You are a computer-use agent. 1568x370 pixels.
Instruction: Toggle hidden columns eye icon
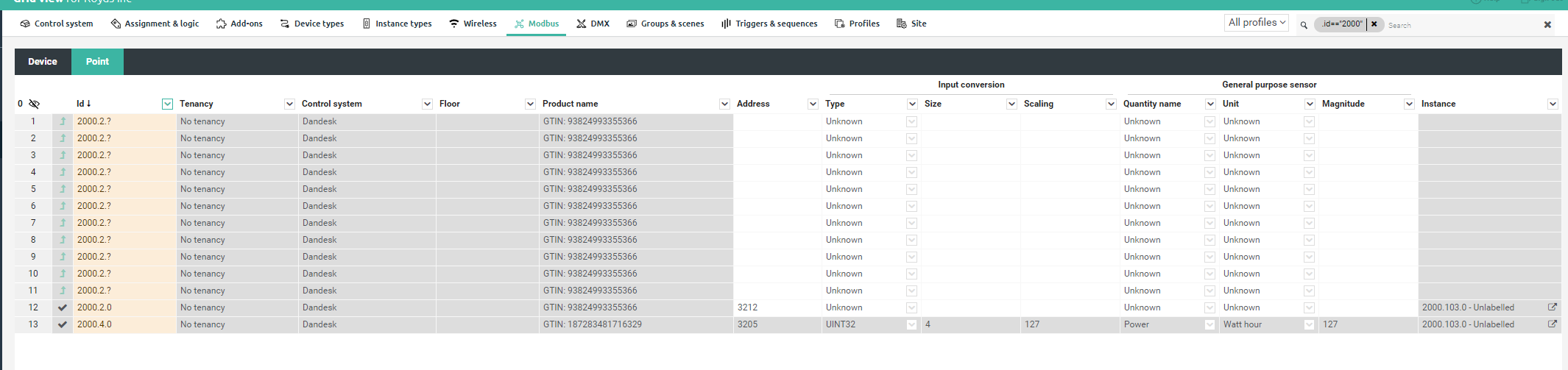[x=34, y=104]
